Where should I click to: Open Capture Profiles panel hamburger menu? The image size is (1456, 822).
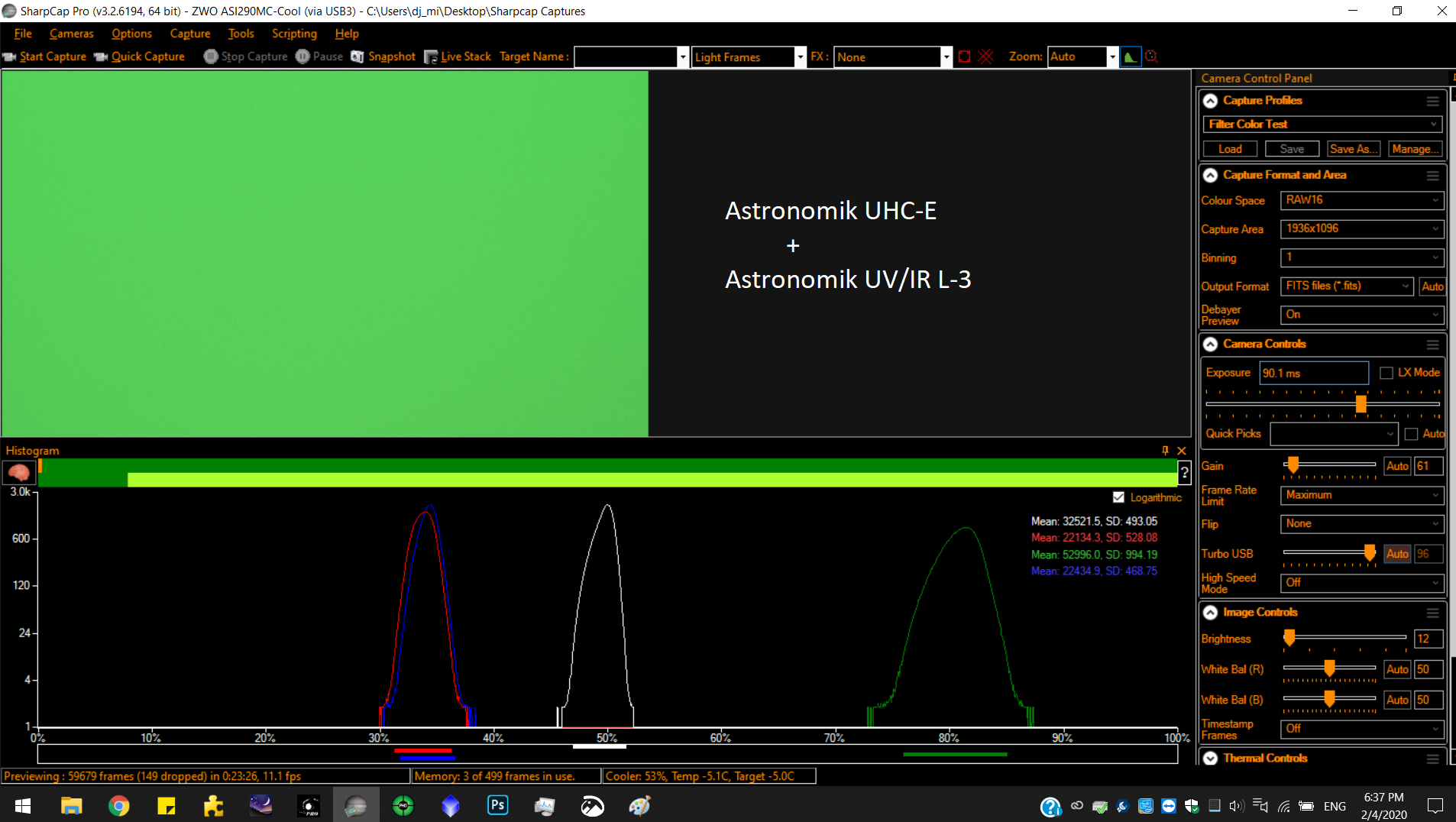1432,101
